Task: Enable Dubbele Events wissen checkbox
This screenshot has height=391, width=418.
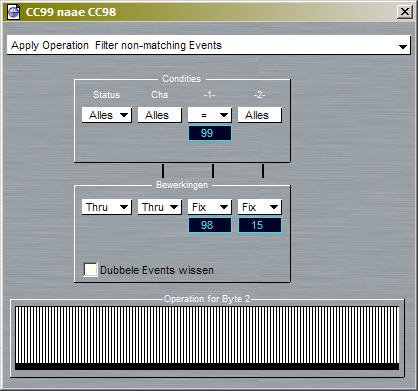Action: (x=90, y=270)
